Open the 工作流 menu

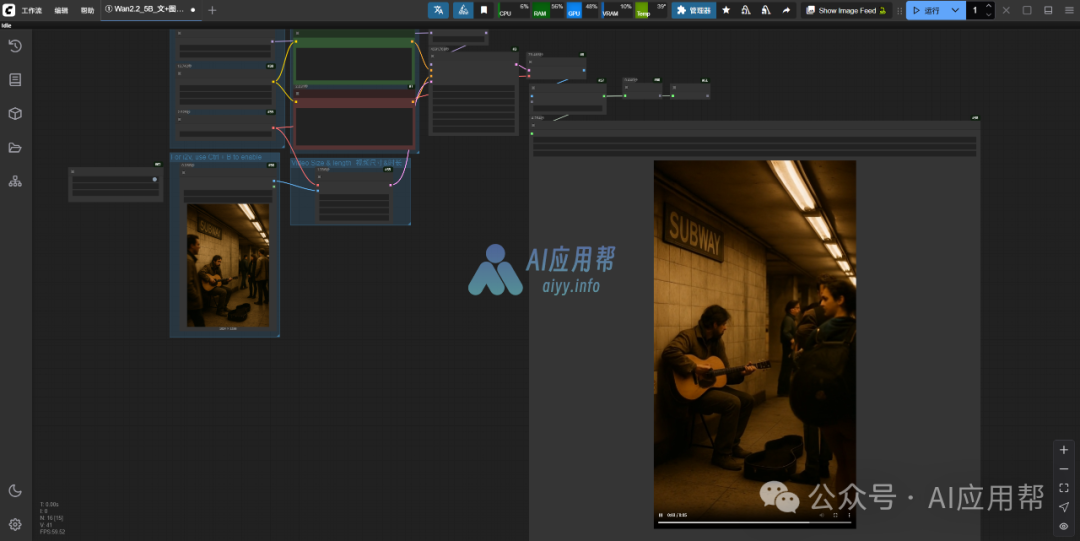32,10
